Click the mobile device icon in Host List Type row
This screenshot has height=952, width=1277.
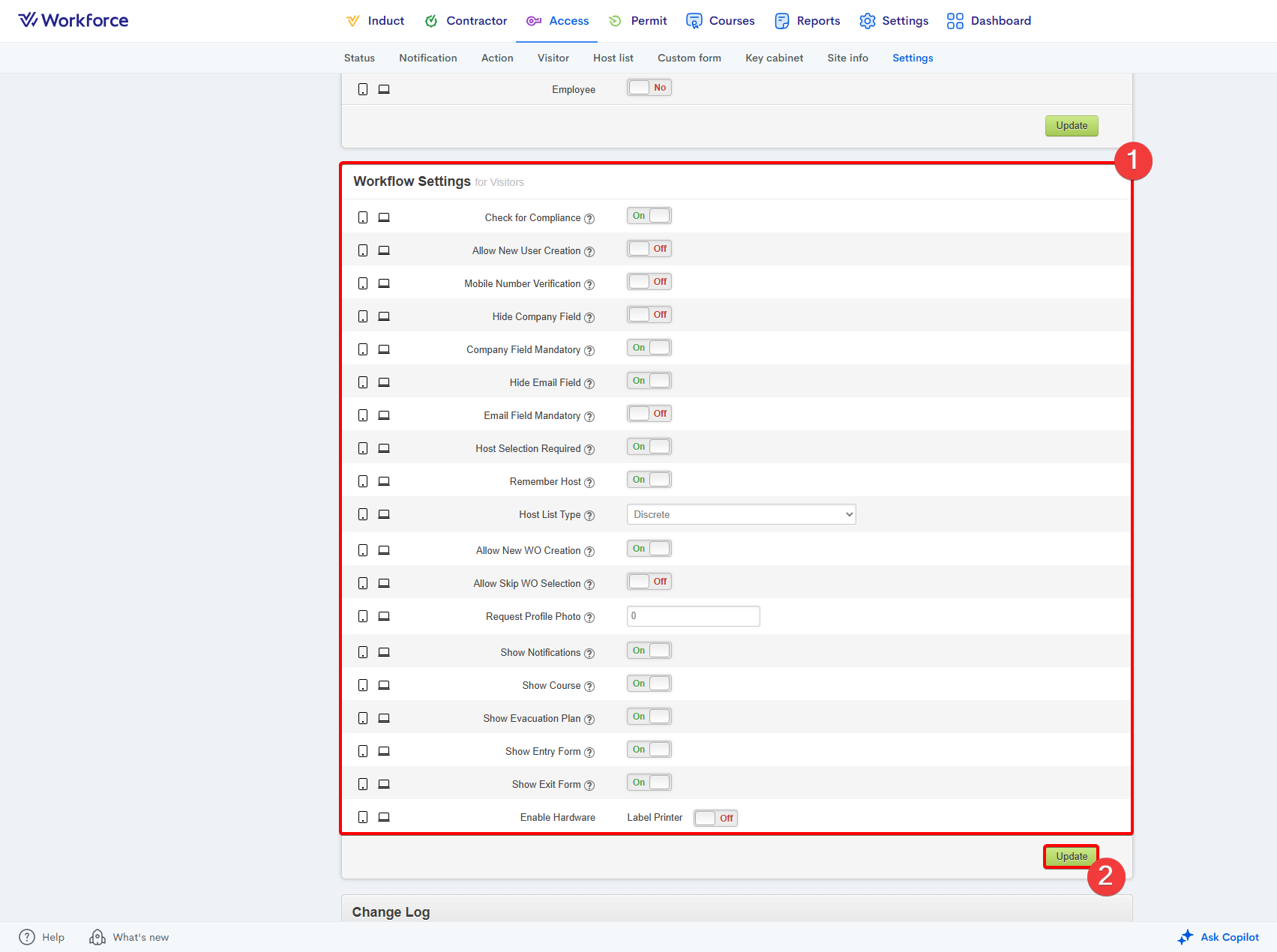tap(363, 514)
